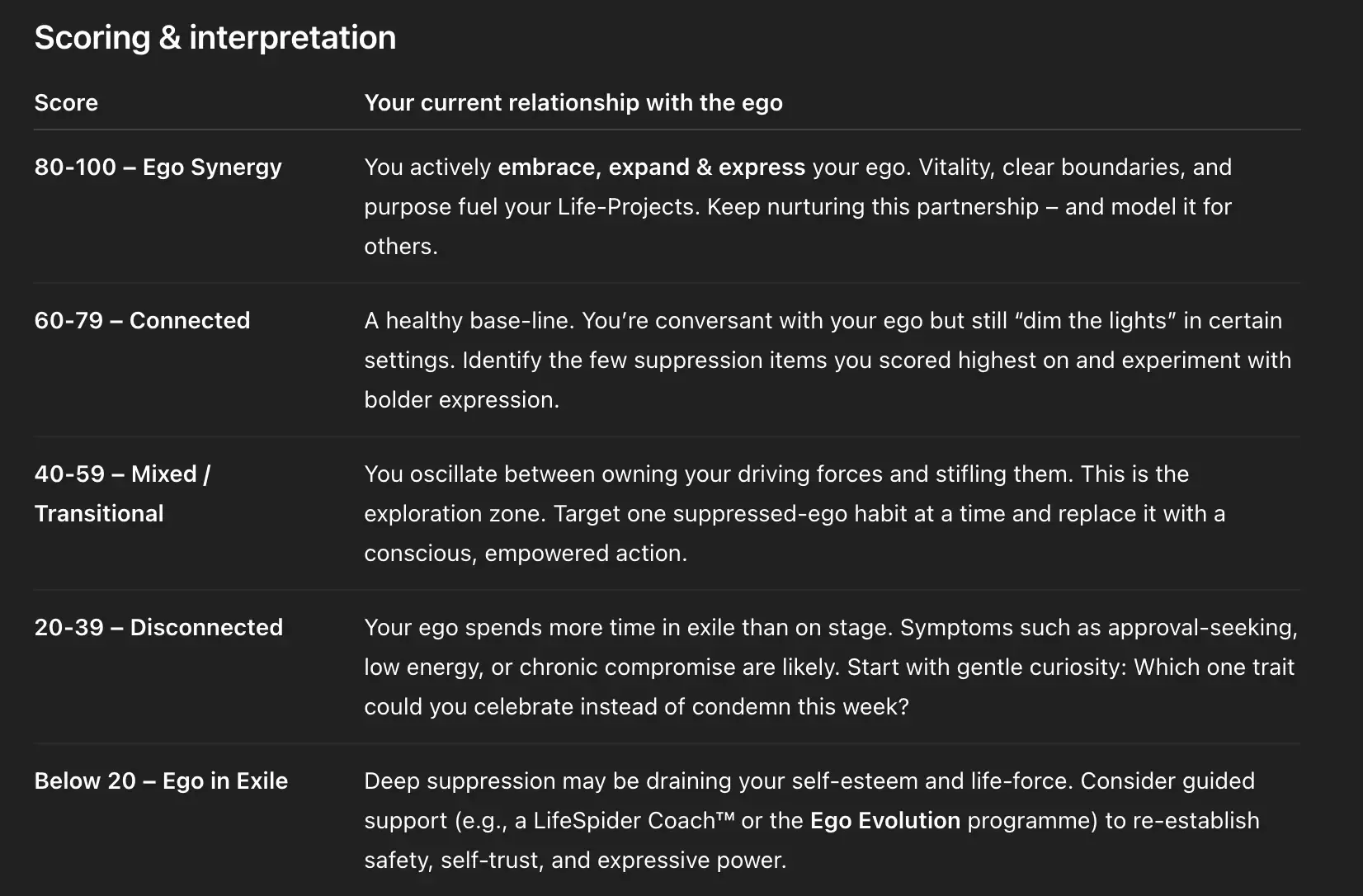Viewport: 1363px width, 896px height.
Task: Click the bold "embrace, expand & express" phrase
Action: [x=651, y=167]
